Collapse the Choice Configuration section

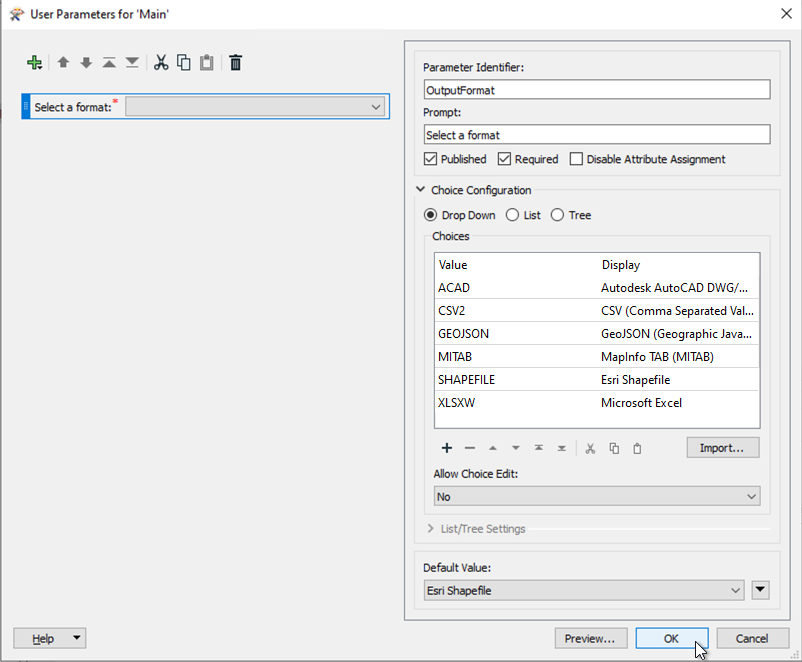[x=421, y=190]
